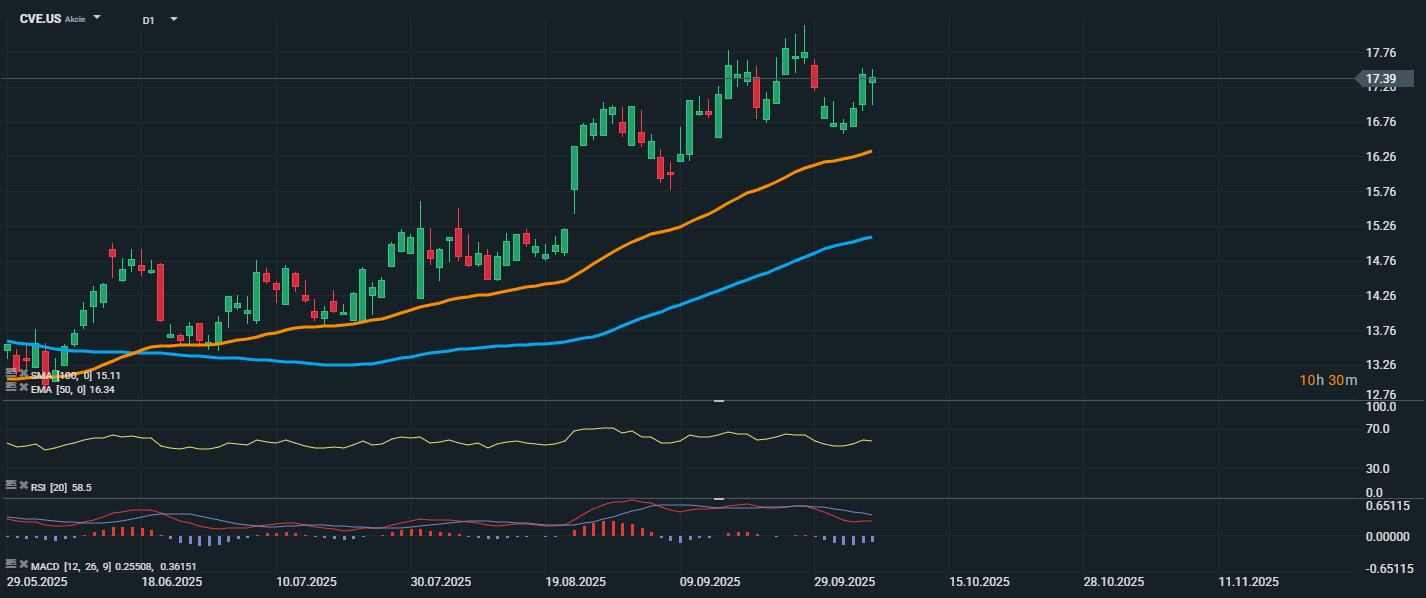Click the 29.09.2025 date on time axis

click(845, 582)
